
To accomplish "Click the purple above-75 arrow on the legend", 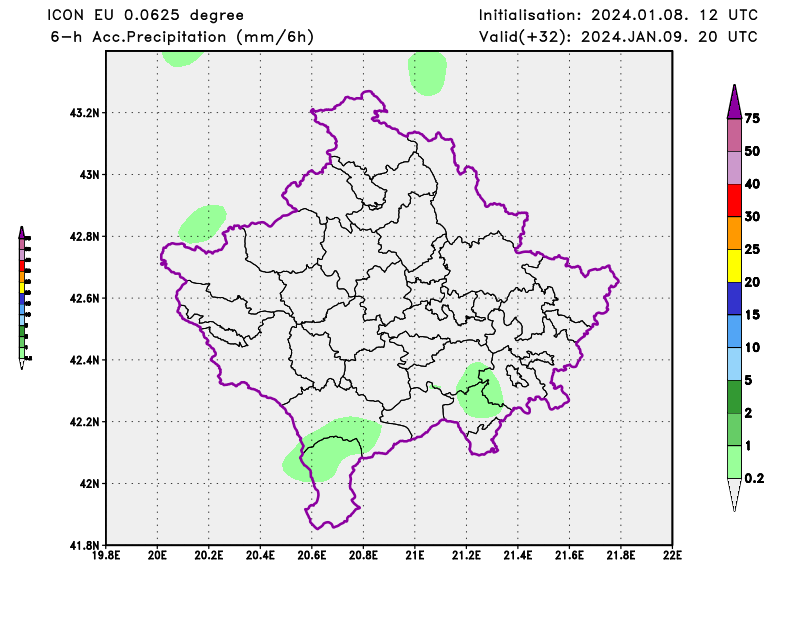I will pyautogui.click(x=734, y=104).
